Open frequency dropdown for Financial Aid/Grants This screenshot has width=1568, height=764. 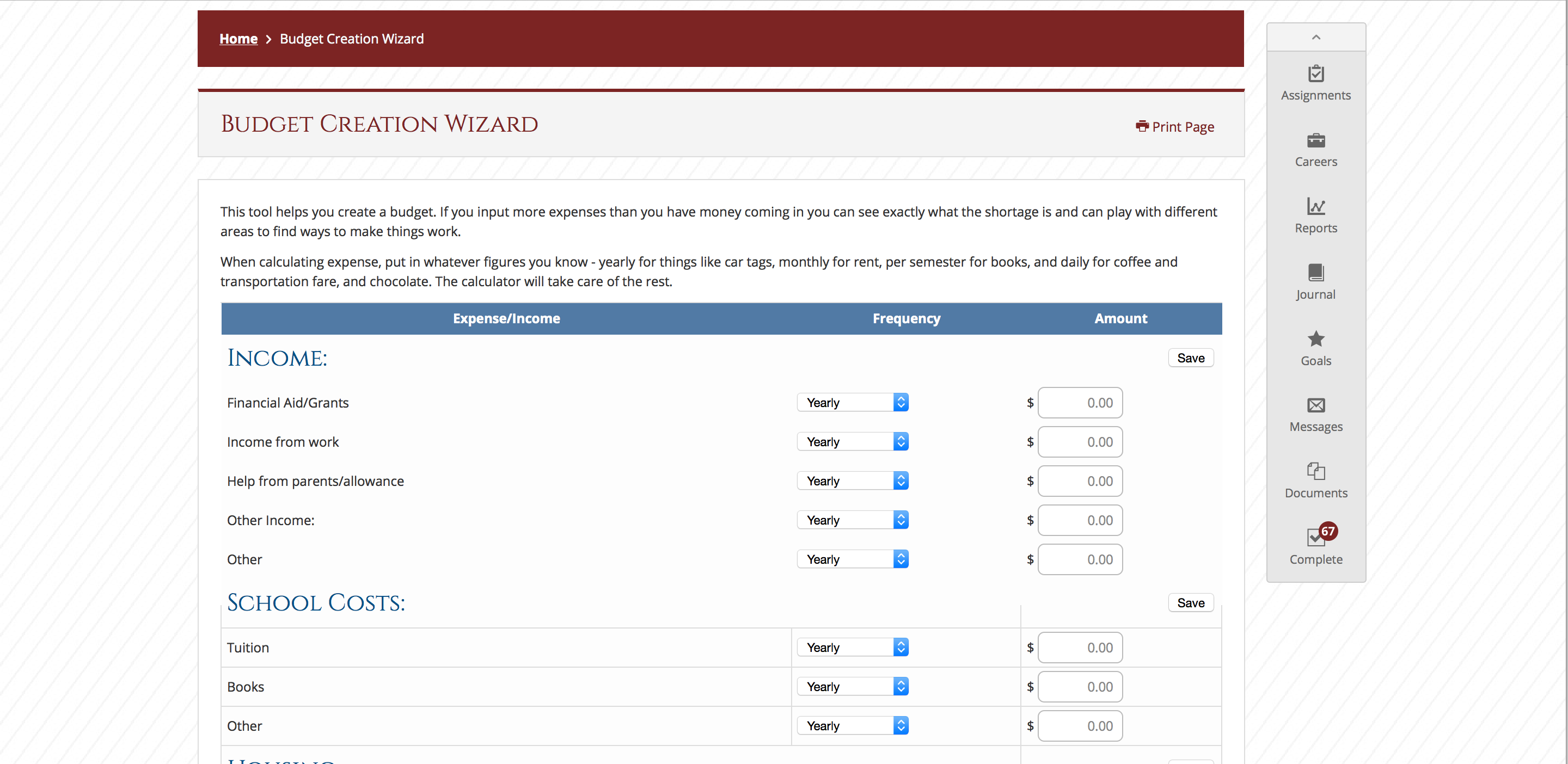click(852, 402)
